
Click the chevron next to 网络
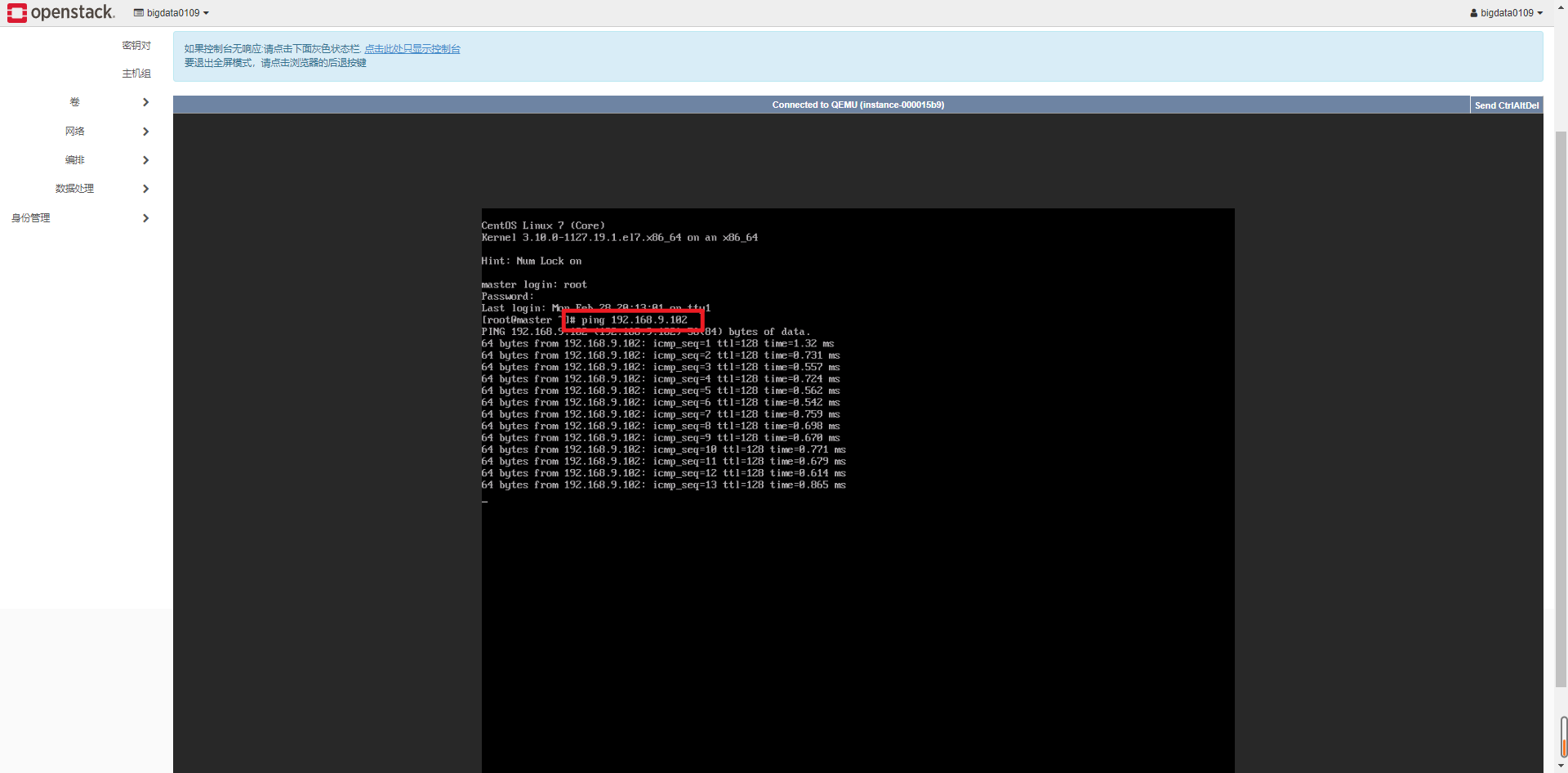pos(145,132)
